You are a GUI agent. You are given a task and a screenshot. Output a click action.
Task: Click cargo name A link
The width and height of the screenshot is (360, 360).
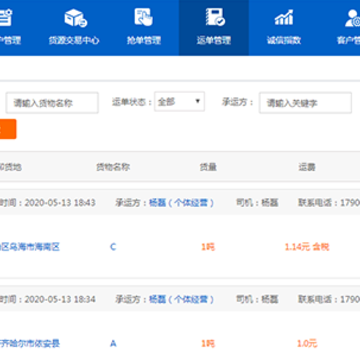113,343
